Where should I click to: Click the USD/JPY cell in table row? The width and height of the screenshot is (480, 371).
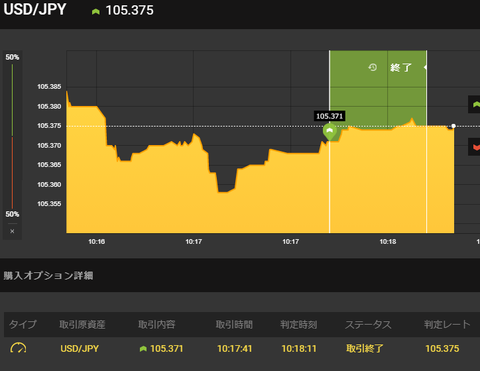click(x=80, y=349)
